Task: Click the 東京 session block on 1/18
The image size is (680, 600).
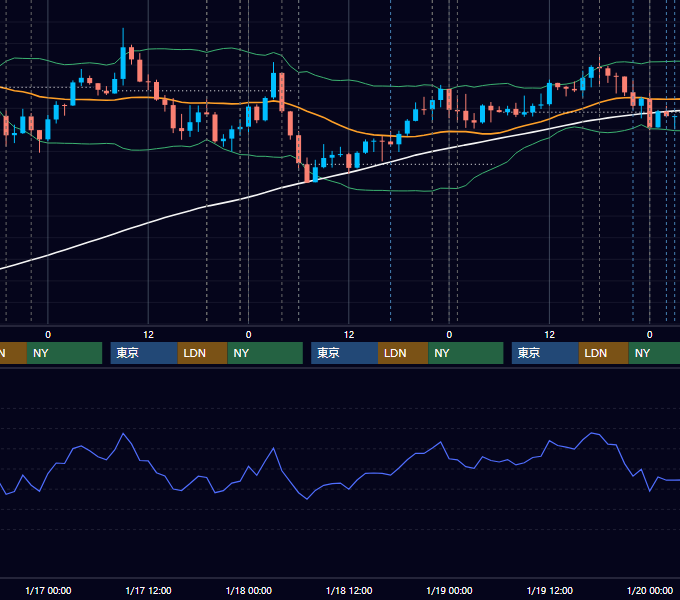Action: click(x=344, y=353)
